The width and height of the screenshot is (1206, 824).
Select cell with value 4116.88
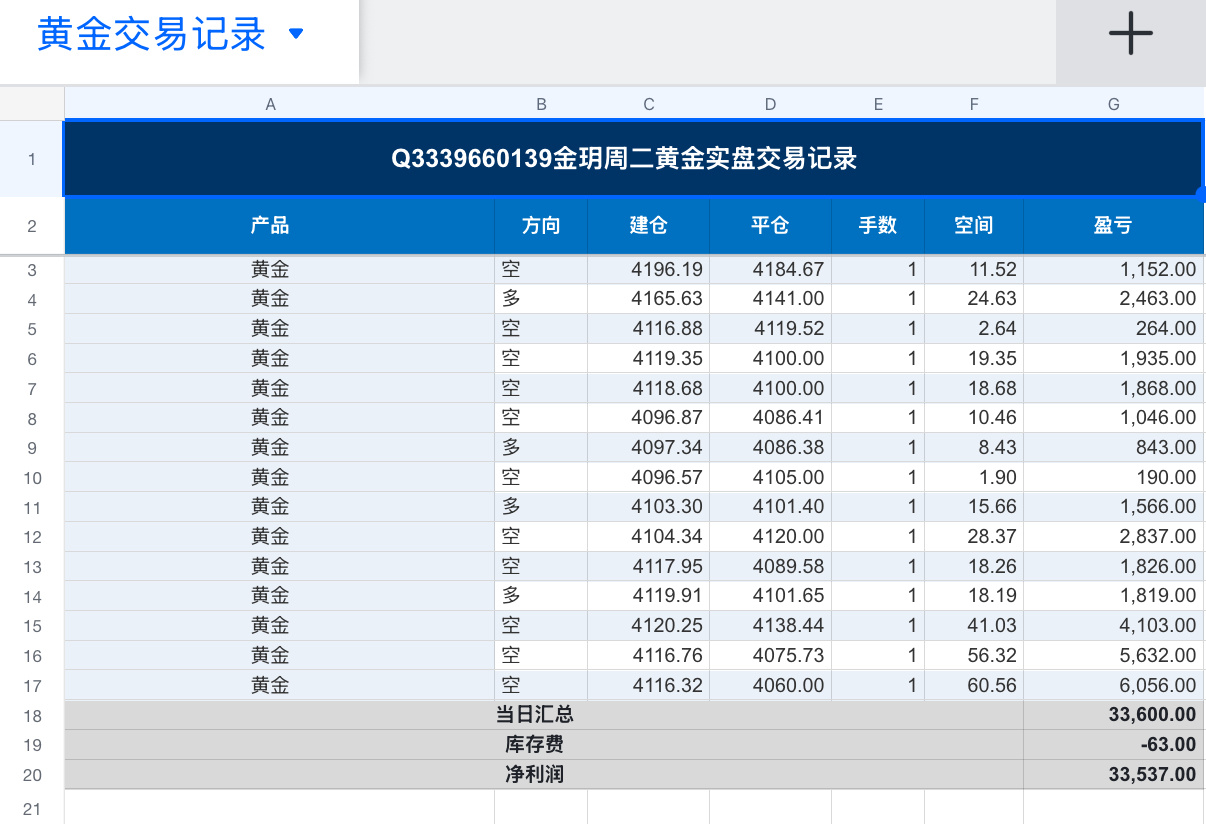click(649, 328)
